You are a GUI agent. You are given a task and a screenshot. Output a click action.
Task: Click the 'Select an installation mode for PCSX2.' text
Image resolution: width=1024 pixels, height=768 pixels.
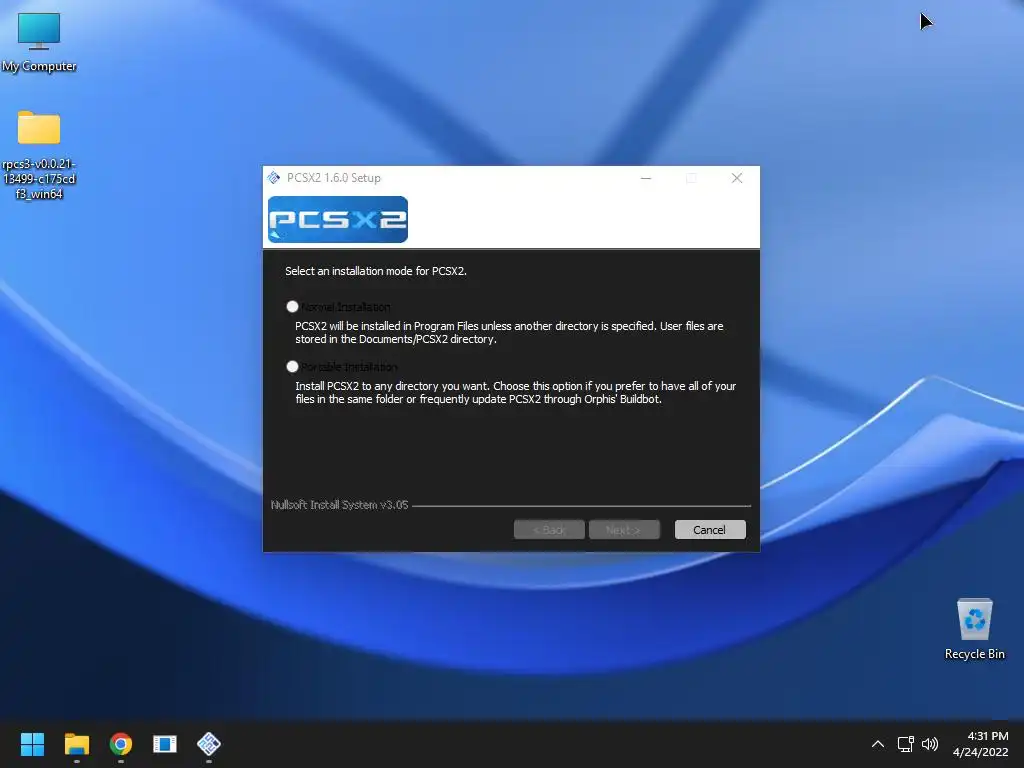coord(376,271)
